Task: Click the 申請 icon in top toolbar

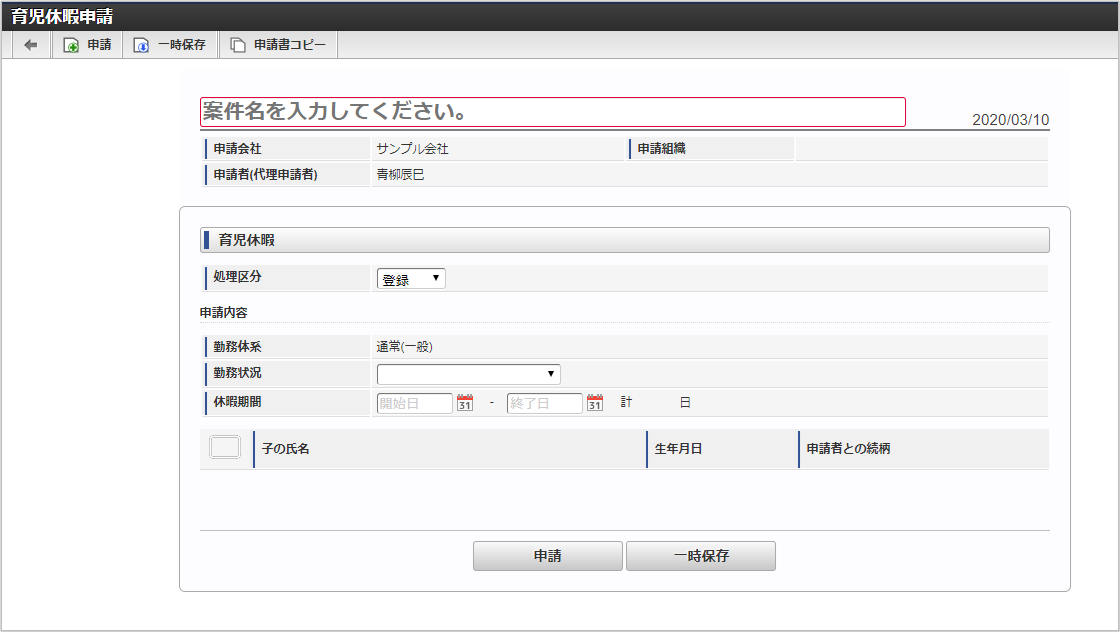Action: [72, 45]
